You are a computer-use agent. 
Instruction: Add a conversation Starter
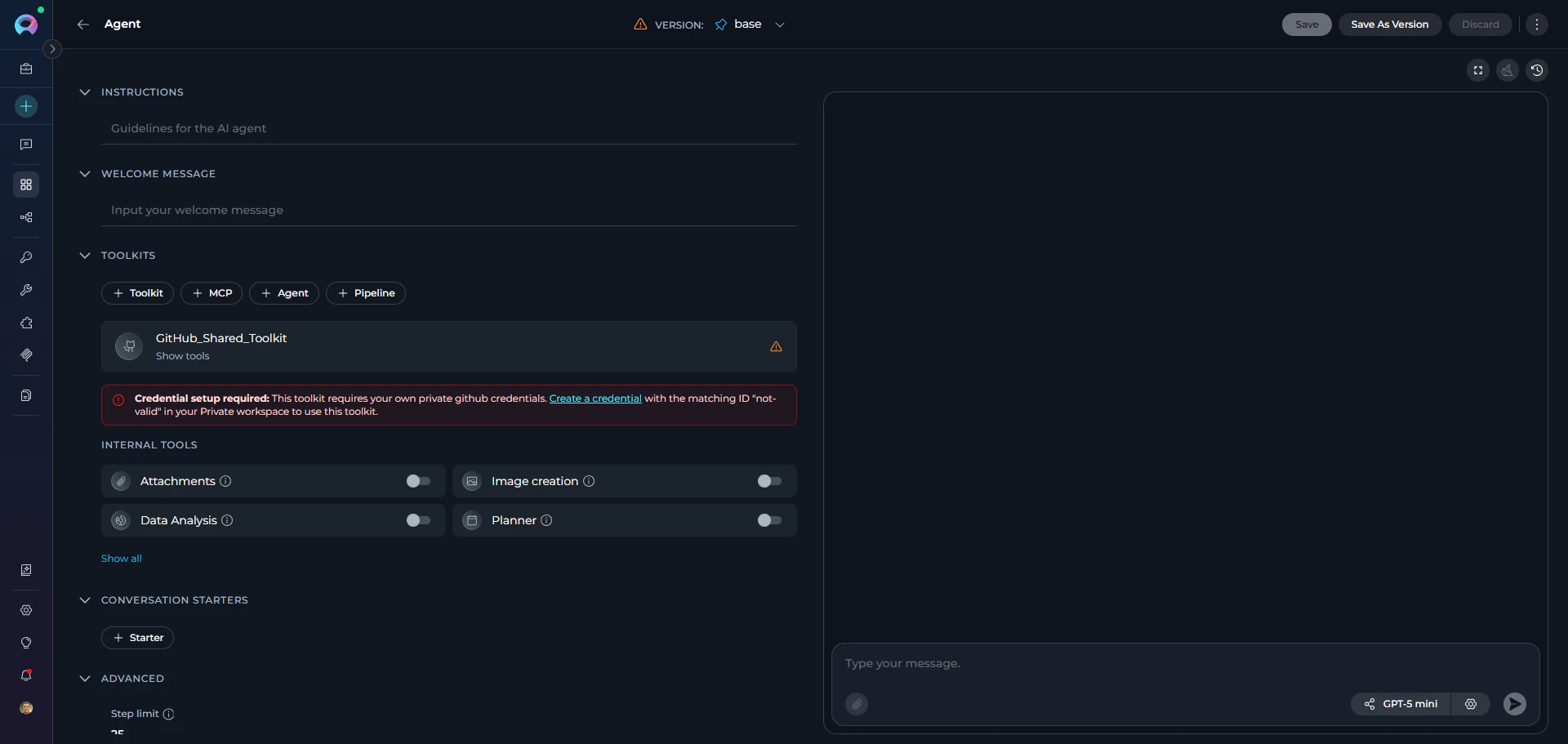(x=137, y=638)
